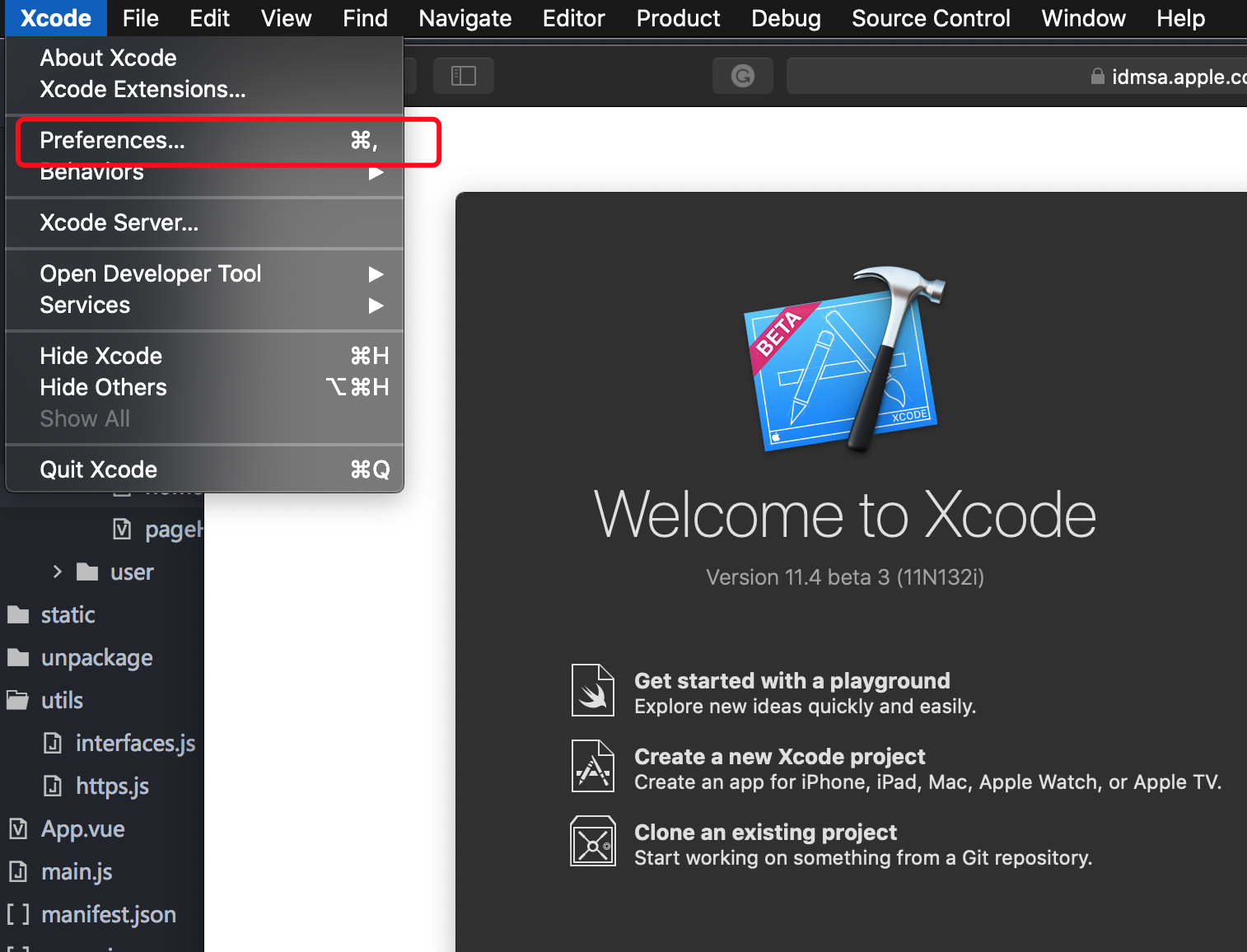Expand the Services submenu

204,305
